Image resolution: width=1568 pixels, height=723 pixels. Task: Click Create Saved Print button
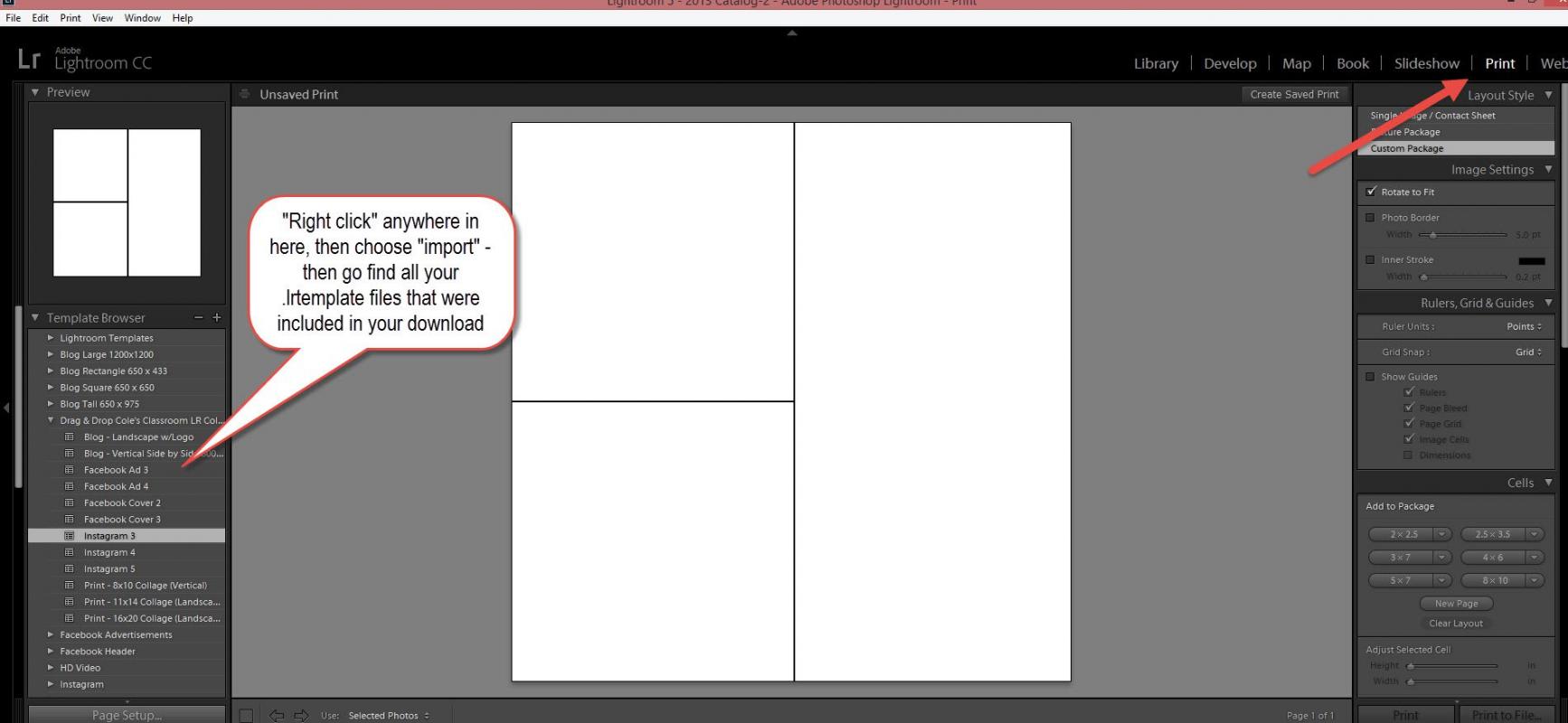point(1294,94)
